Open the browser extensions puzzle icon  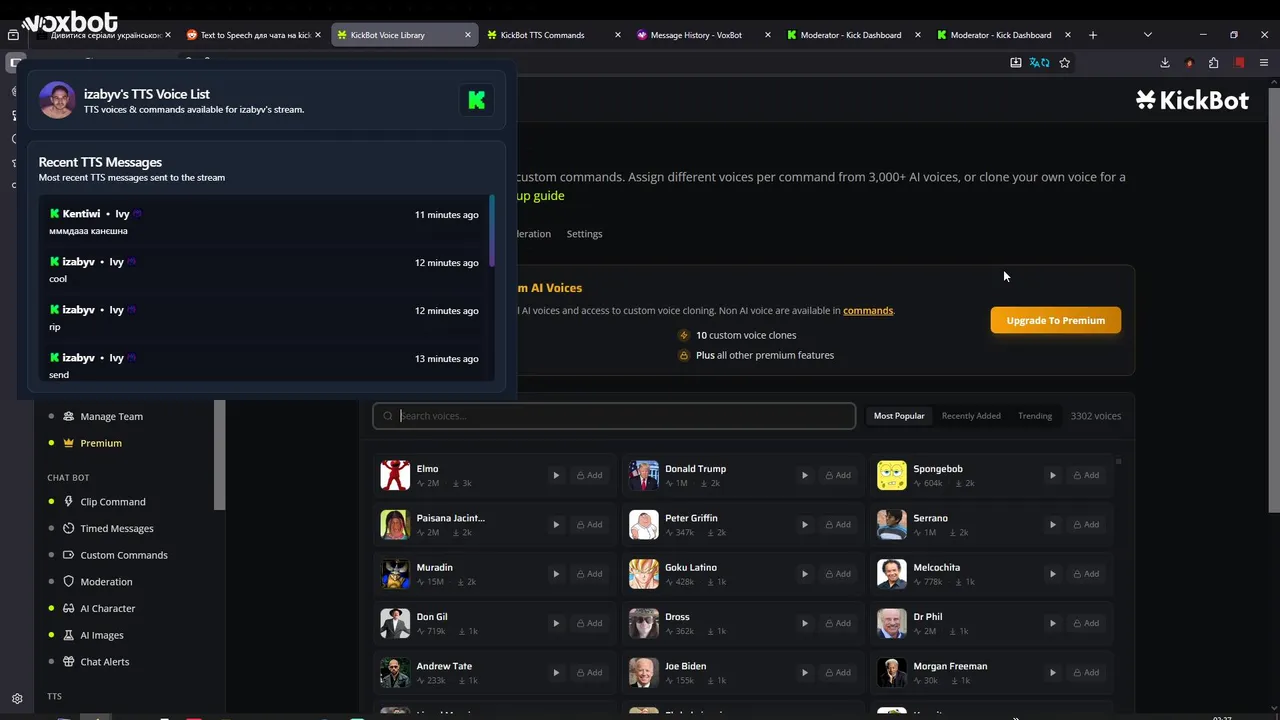click(1214, 62)
